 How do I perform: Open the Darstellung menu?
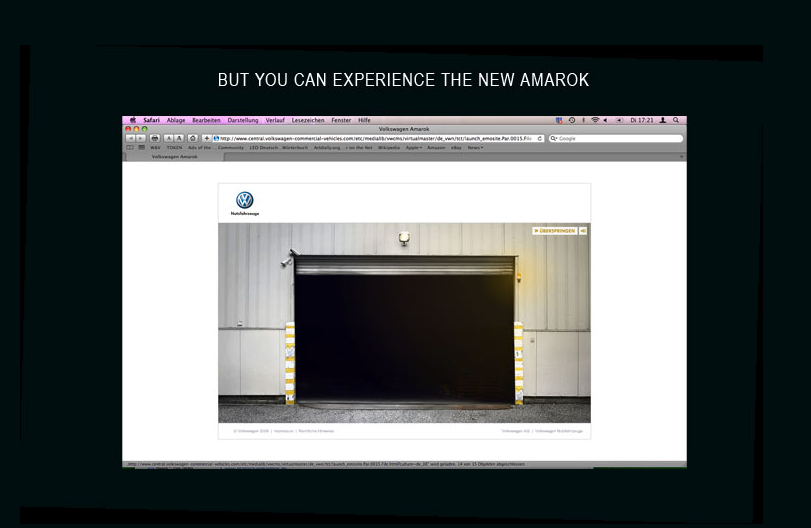point(243,120)
